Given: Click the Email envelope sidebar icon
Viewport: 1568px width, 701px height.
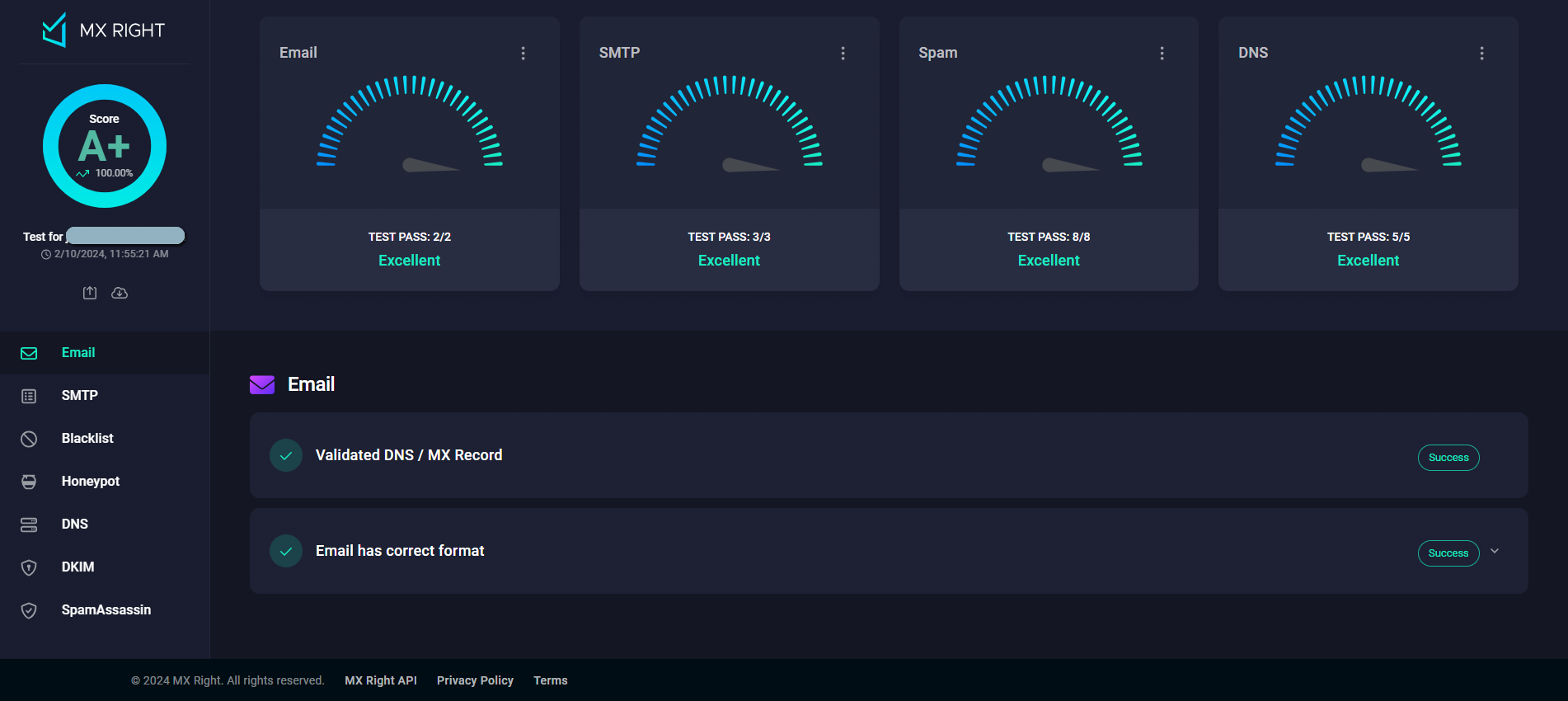Looking at the screenshot, I should (29, 353).
